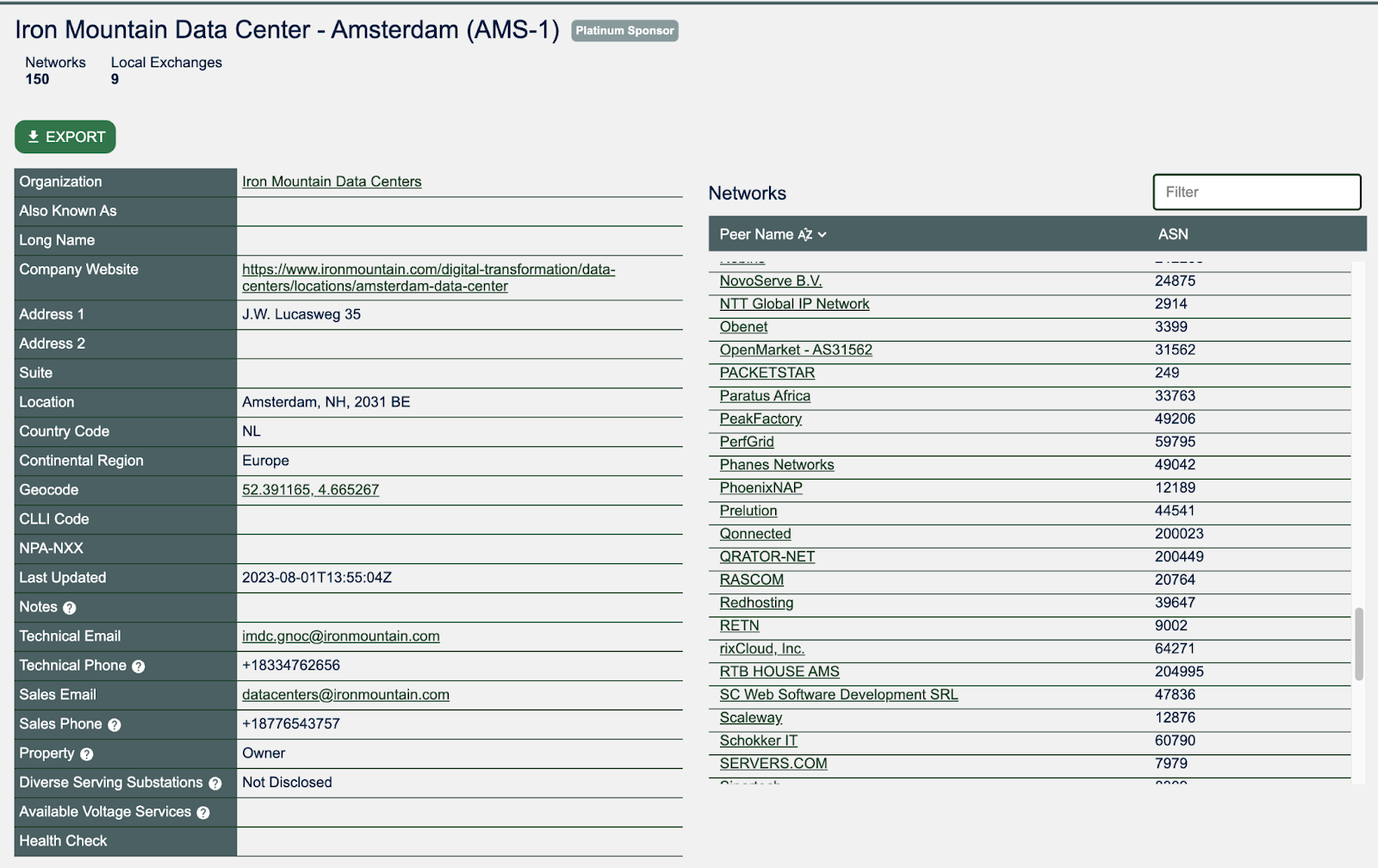The height and width of the screenshot is (868, 1378).
Task: Select address J.W. Lucasweg 35
Action: (301, 314)
